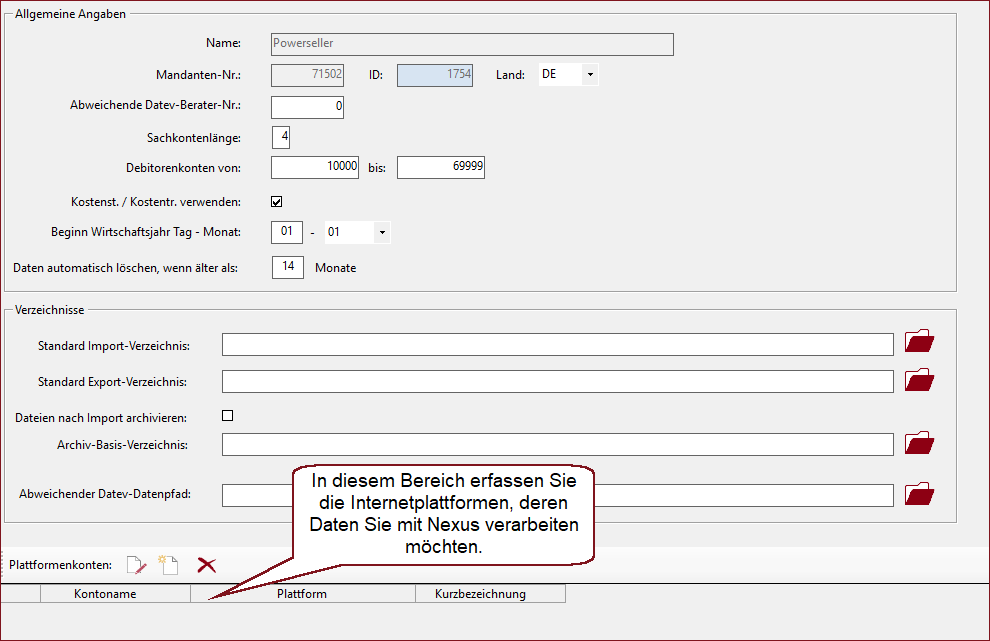Screen dimensions: 990x641
Task: Click the Standard Import-Verzeichnis text field
Action: (557, 345)
